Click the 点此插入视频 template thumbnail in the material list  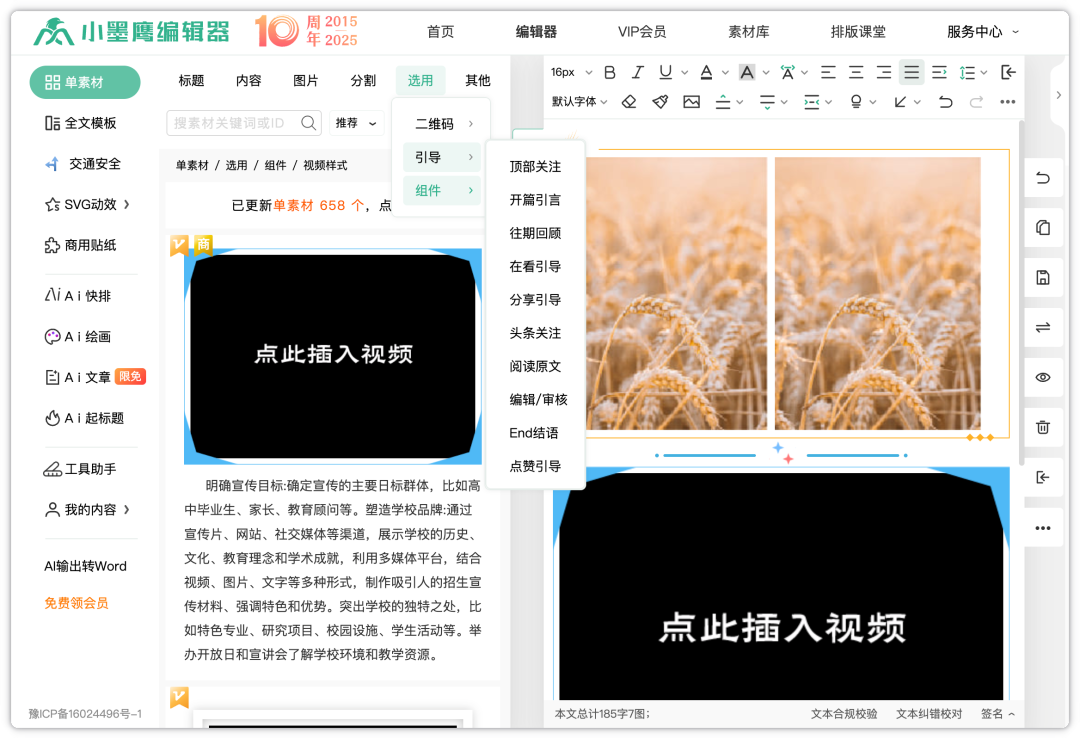point(333,355)
